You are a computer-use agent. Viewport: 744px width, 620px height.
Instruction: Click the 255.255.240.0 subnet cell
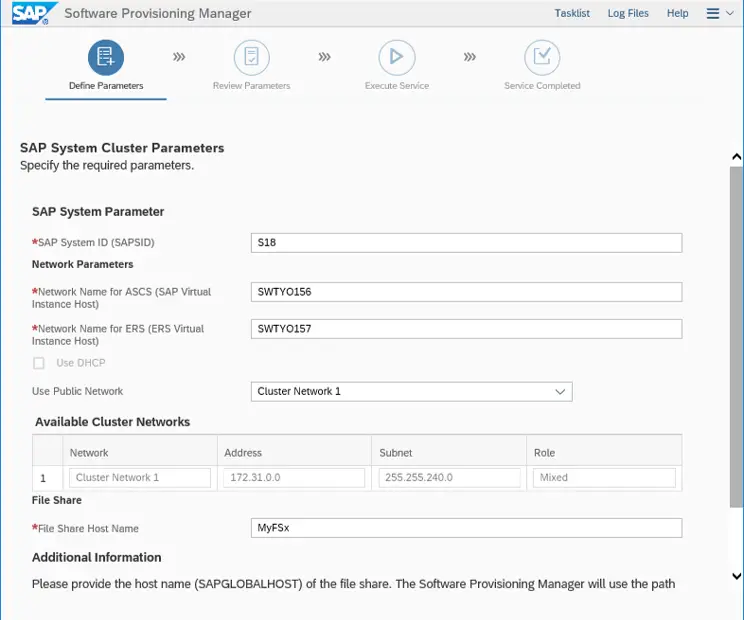(449, 478)
